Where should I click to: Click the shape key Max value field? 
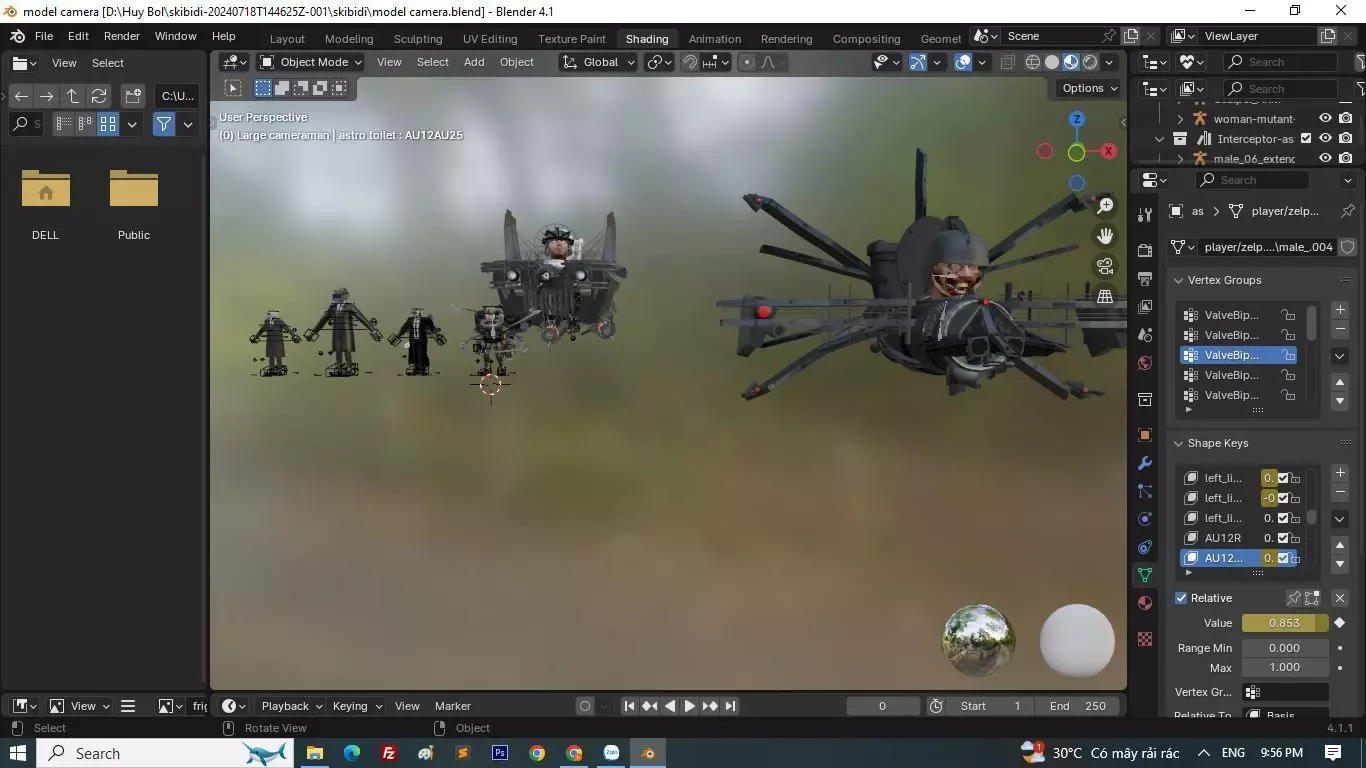[x=1285, y=667]
